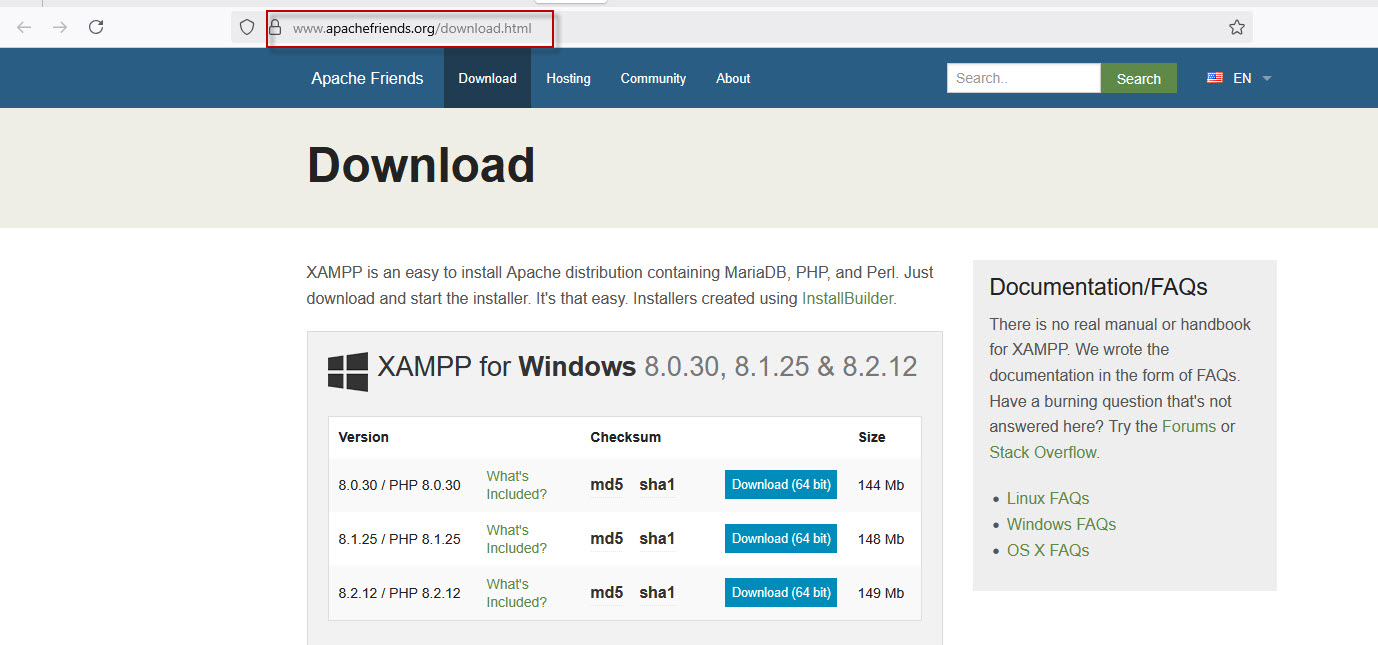Expand the EN language dropdown arrow
Image resolution: width=1378 pixels, height=645 pixels.
(1267, 78)
